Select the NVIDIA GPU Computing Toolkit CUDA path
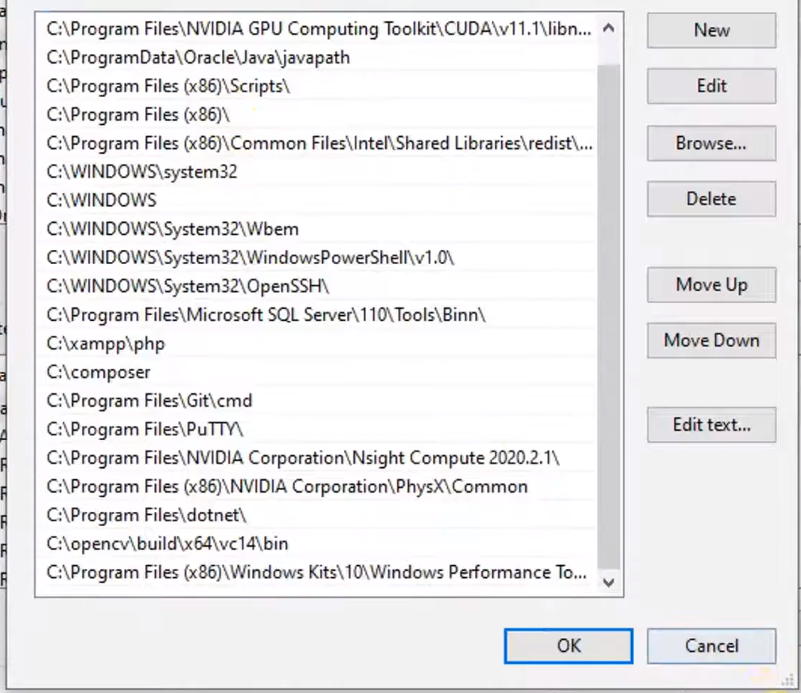This screenshot has height=693, width=801. point(317,29)
